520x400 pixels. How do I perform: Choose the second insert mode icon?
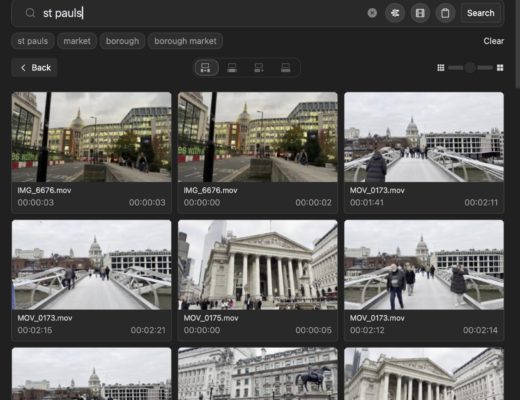click(232, 68)
